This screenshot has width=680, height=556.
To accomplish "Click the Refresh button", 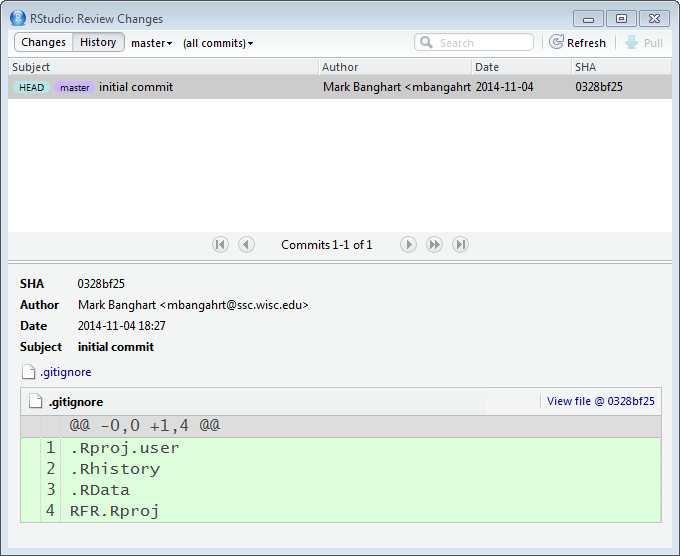I will pyautogui.click(x=577, y=43).
